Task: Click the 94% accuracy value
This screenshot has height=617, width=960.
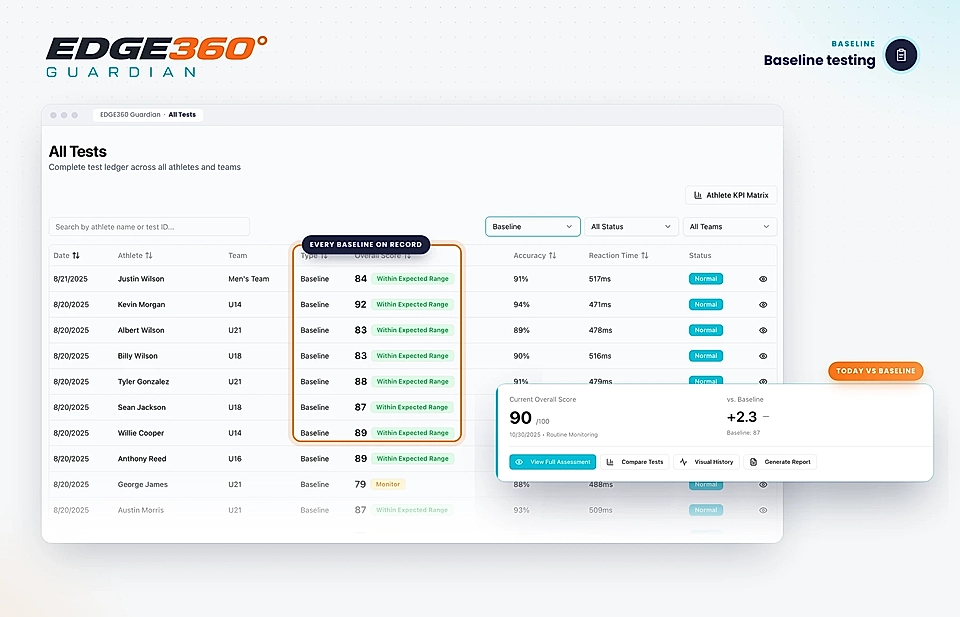Action: coord(521,304)
